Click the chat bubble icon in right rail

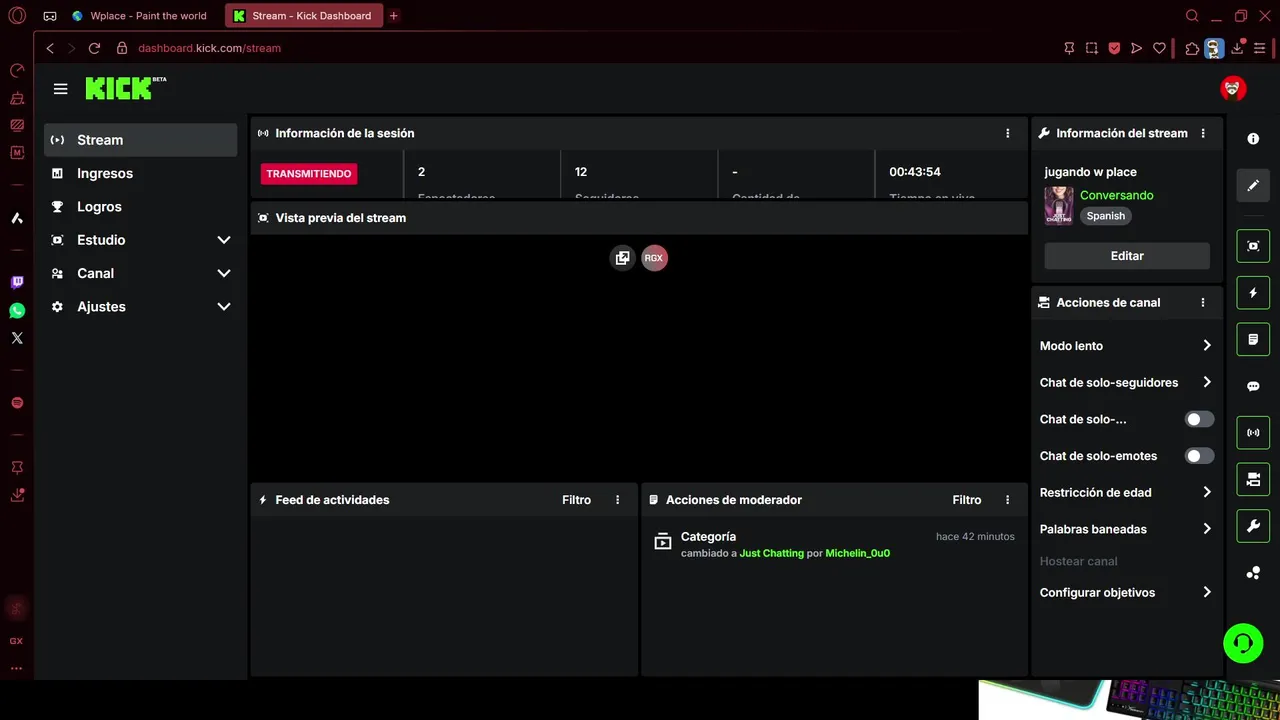pos(1253,386)
